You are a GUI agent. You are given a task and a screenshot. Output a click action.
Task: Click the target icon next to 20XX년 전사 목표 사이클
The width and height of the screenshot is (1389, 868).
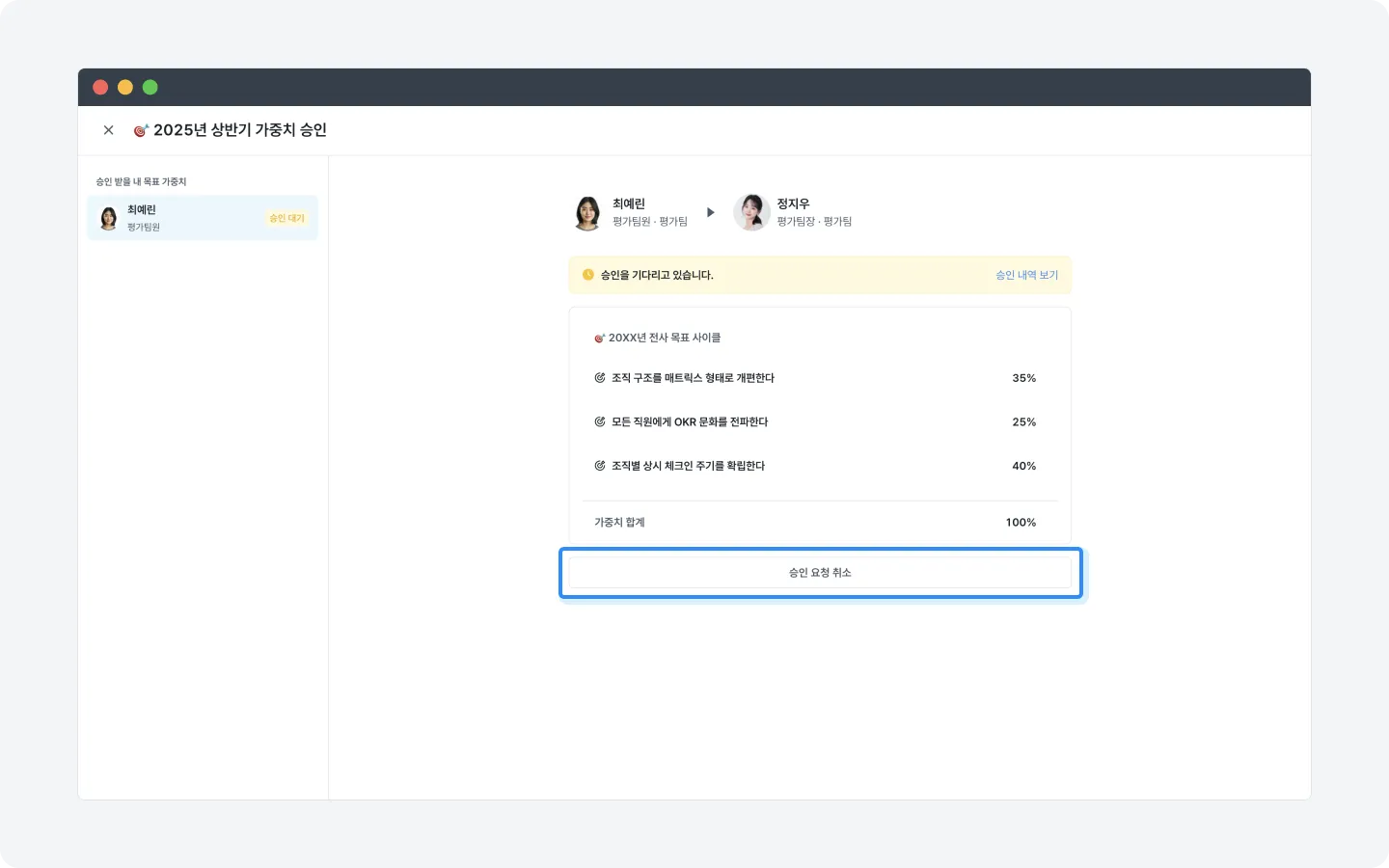point(599,338)
